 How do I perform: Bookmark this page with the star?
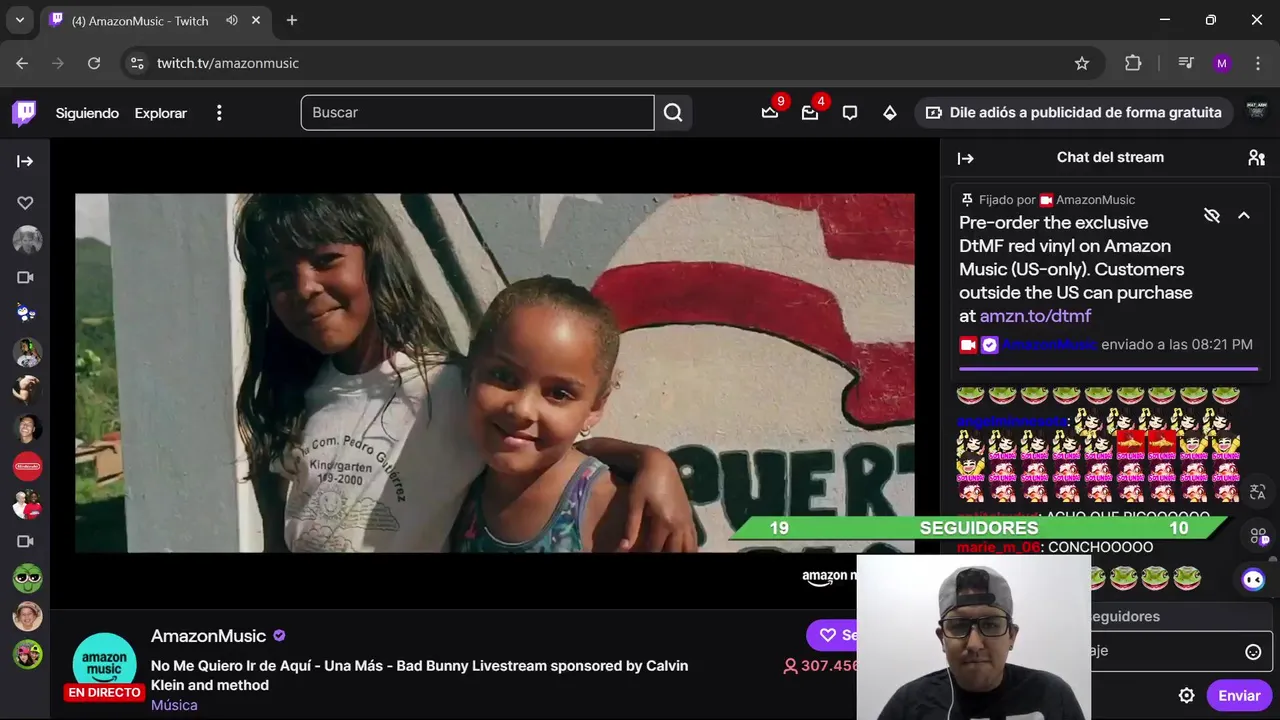coord(1082,63)
